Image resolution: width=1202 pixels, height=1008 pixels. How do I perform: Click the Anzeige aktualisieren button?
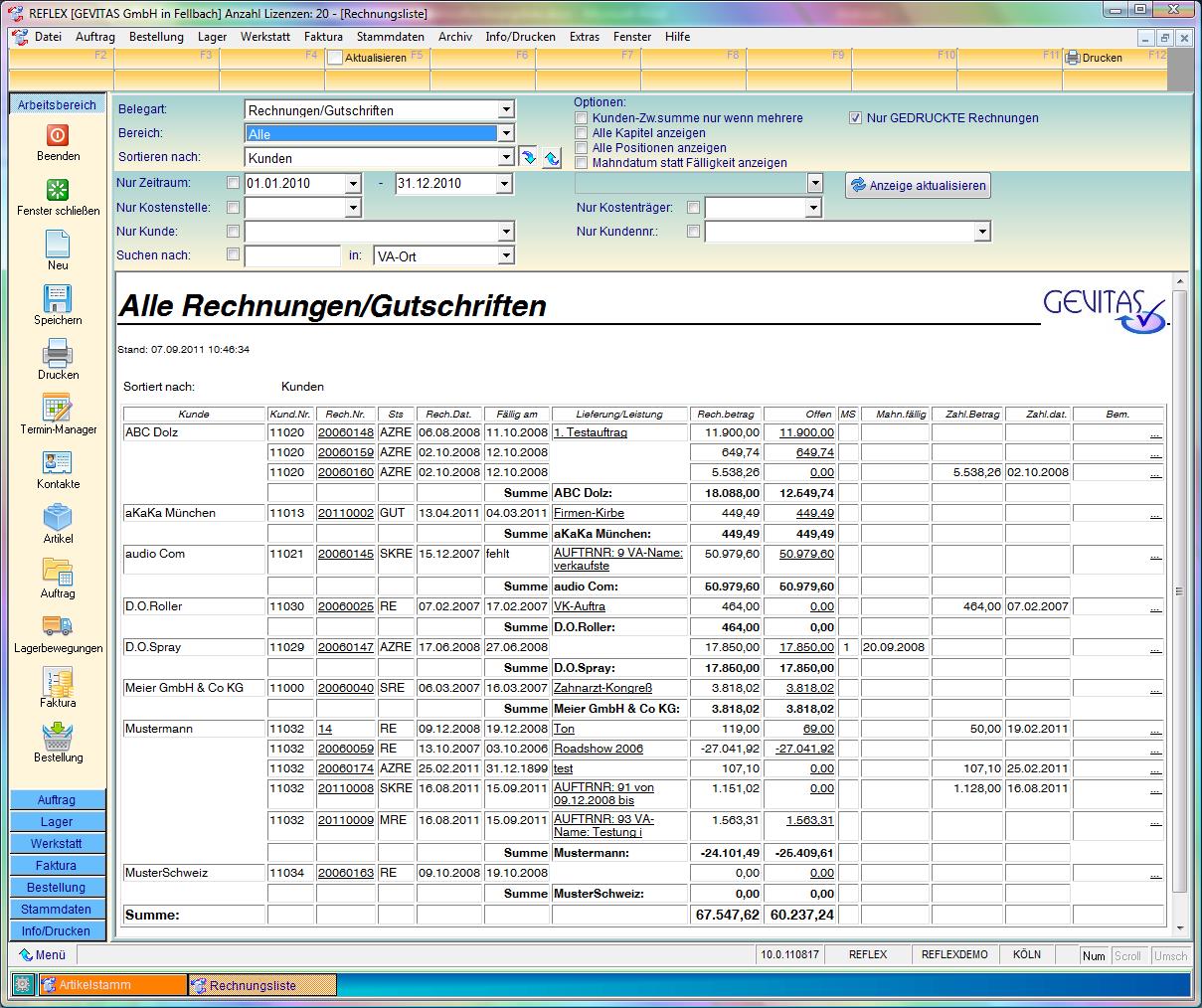point(918,185)
